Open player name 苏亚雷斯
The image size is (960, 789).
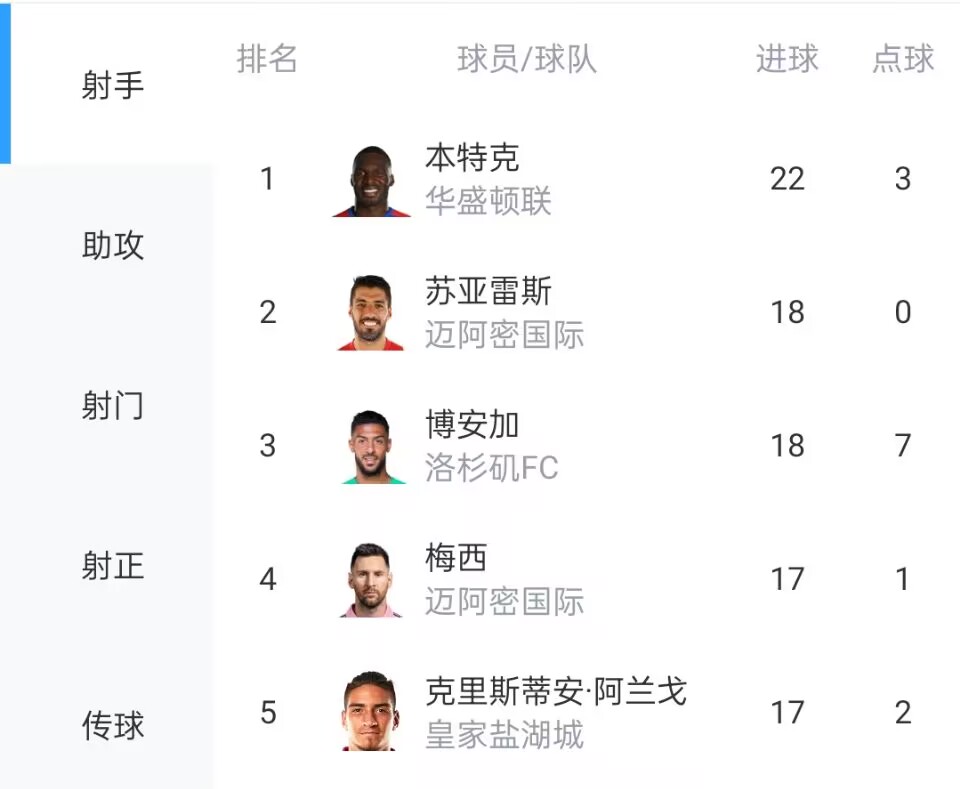click(489, 291)
